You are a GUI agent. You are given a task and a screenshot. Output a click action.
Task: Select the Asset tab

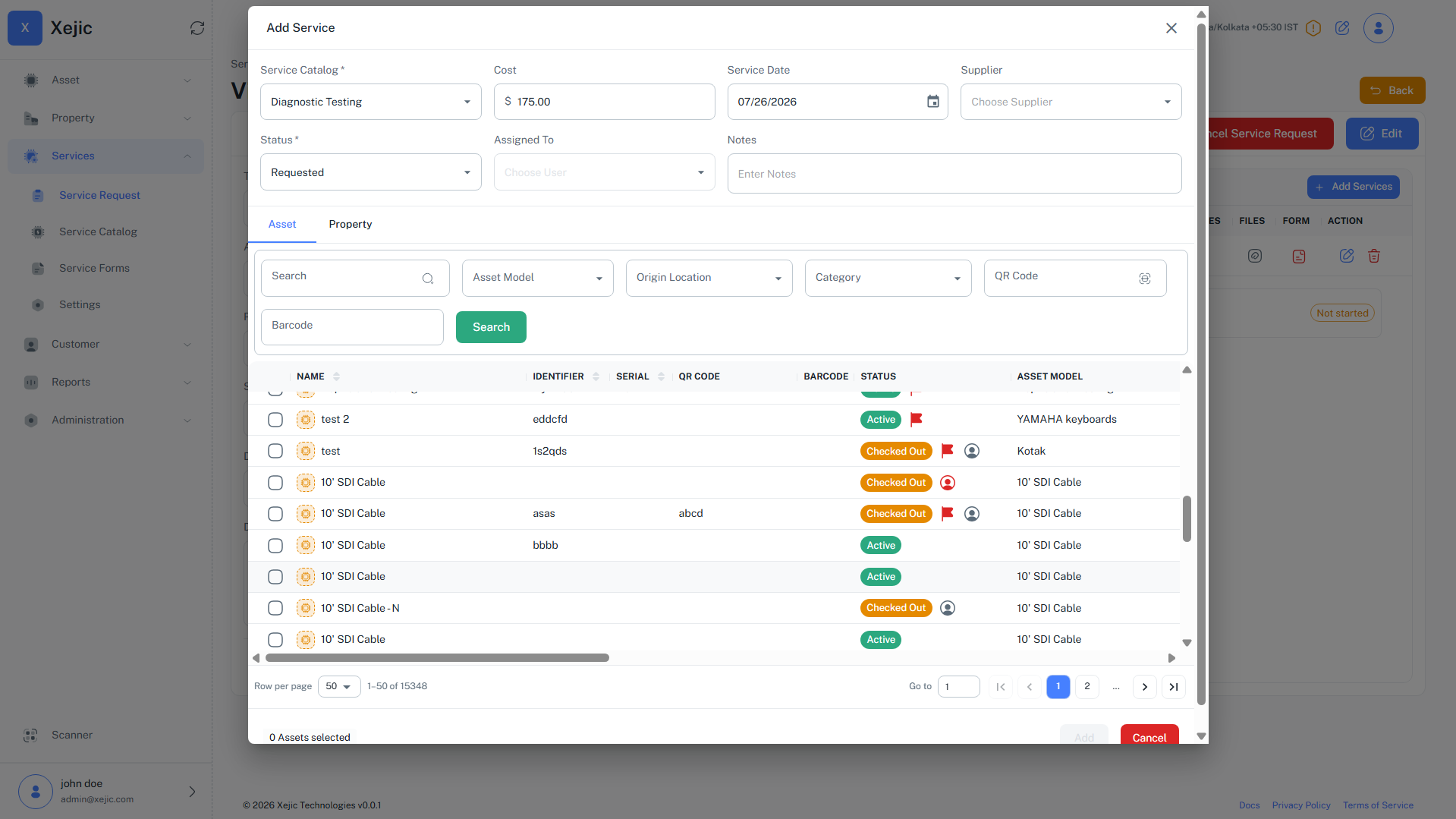(x=282, y=224)
